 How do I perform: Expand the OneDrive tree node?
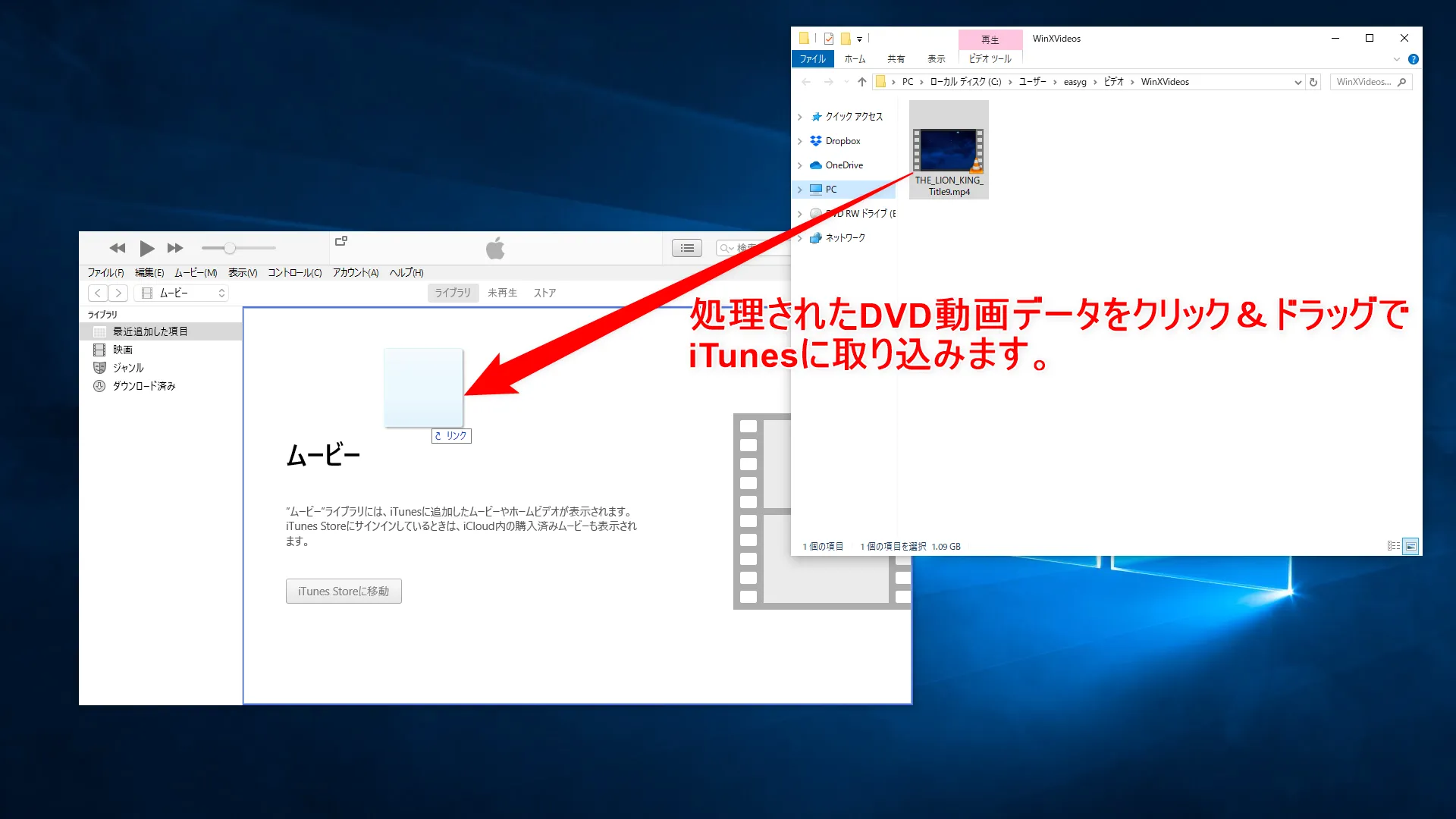799,165
